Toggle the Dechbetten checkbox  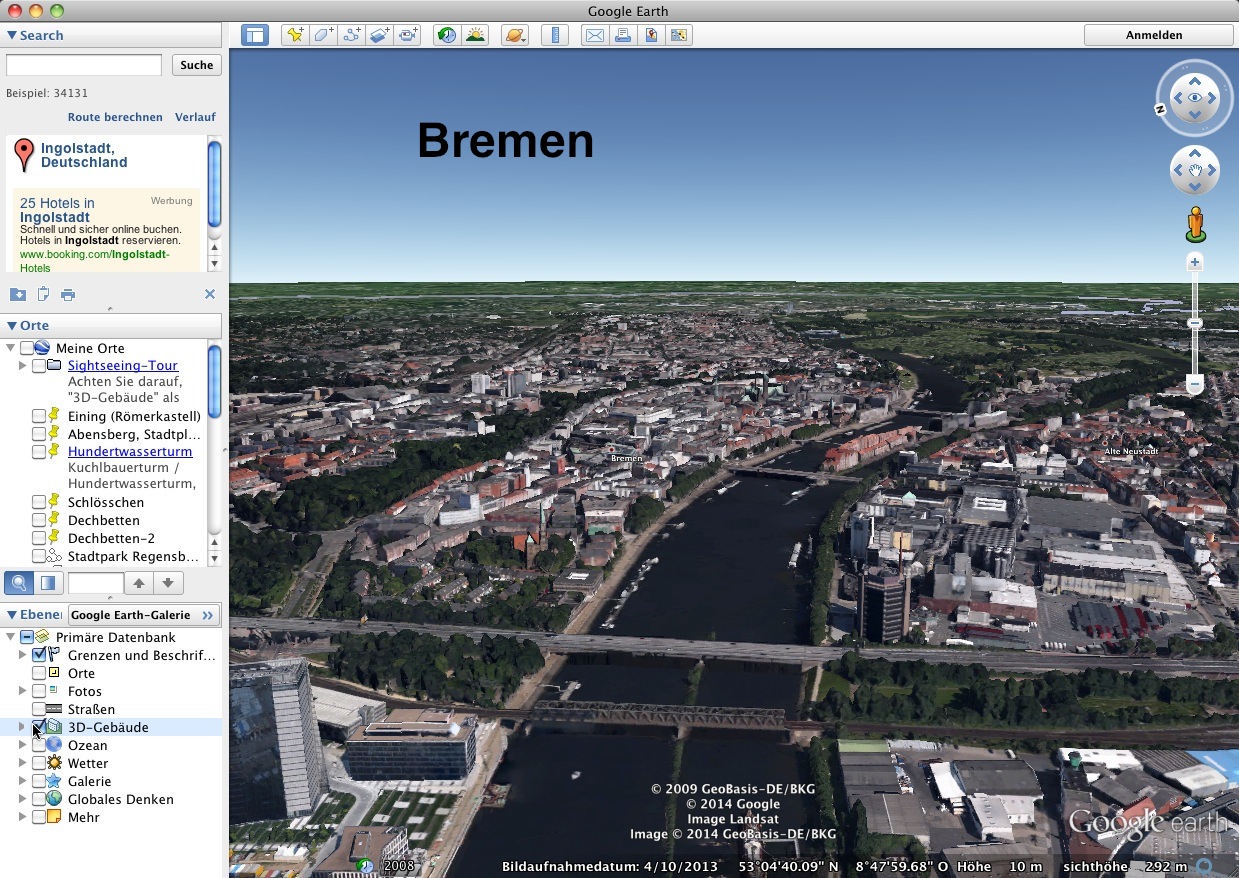(38, 520)
